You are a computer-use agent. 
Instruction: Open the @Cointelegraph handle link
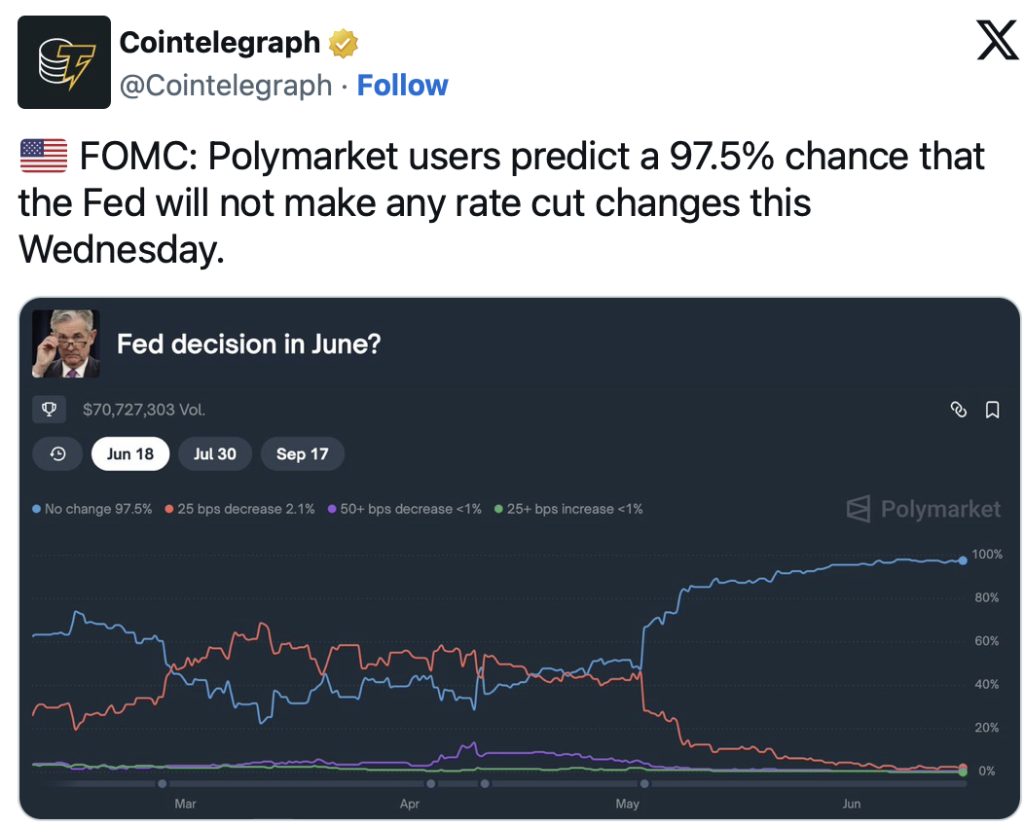(226, 86)
